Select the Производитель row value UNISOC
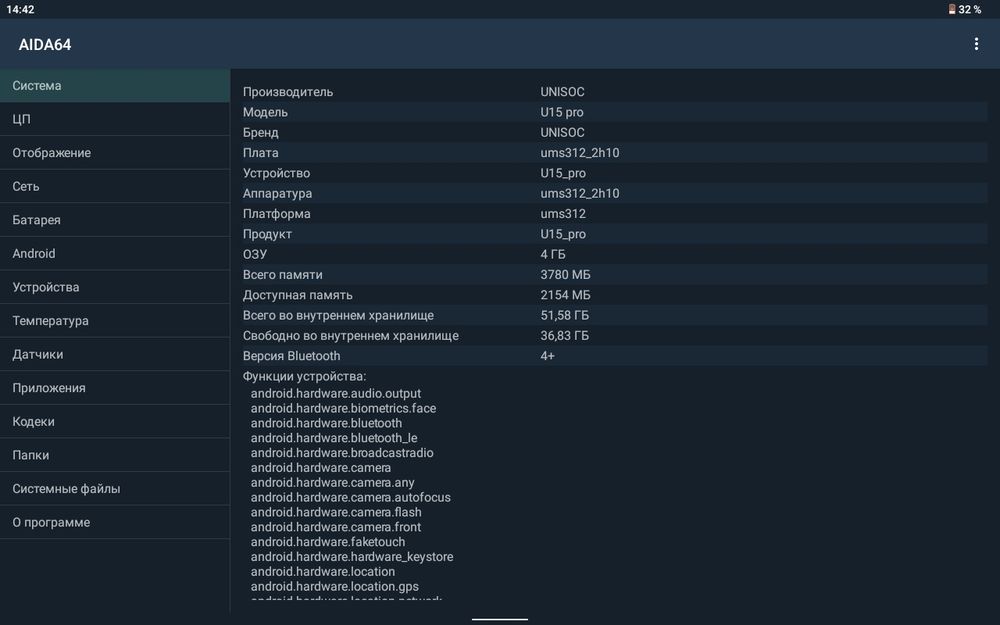The image size is (1000, 625). click(562, 92)
